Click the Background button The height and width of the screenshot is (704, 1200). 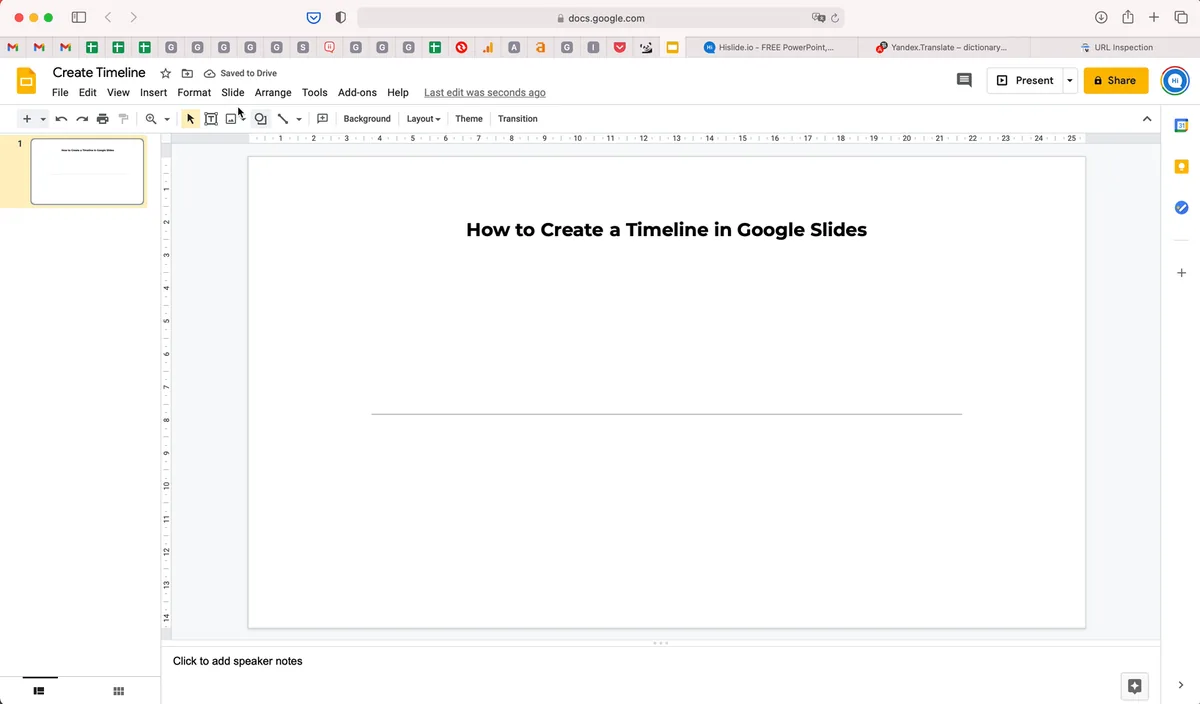coord(367,119)
